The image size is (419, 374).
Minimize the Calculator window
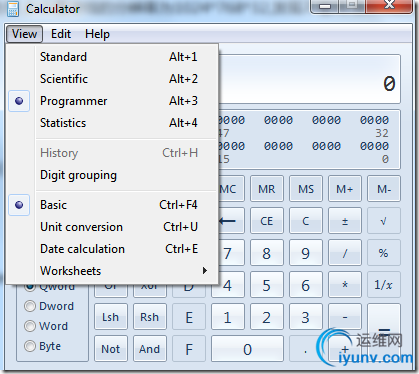325,6
